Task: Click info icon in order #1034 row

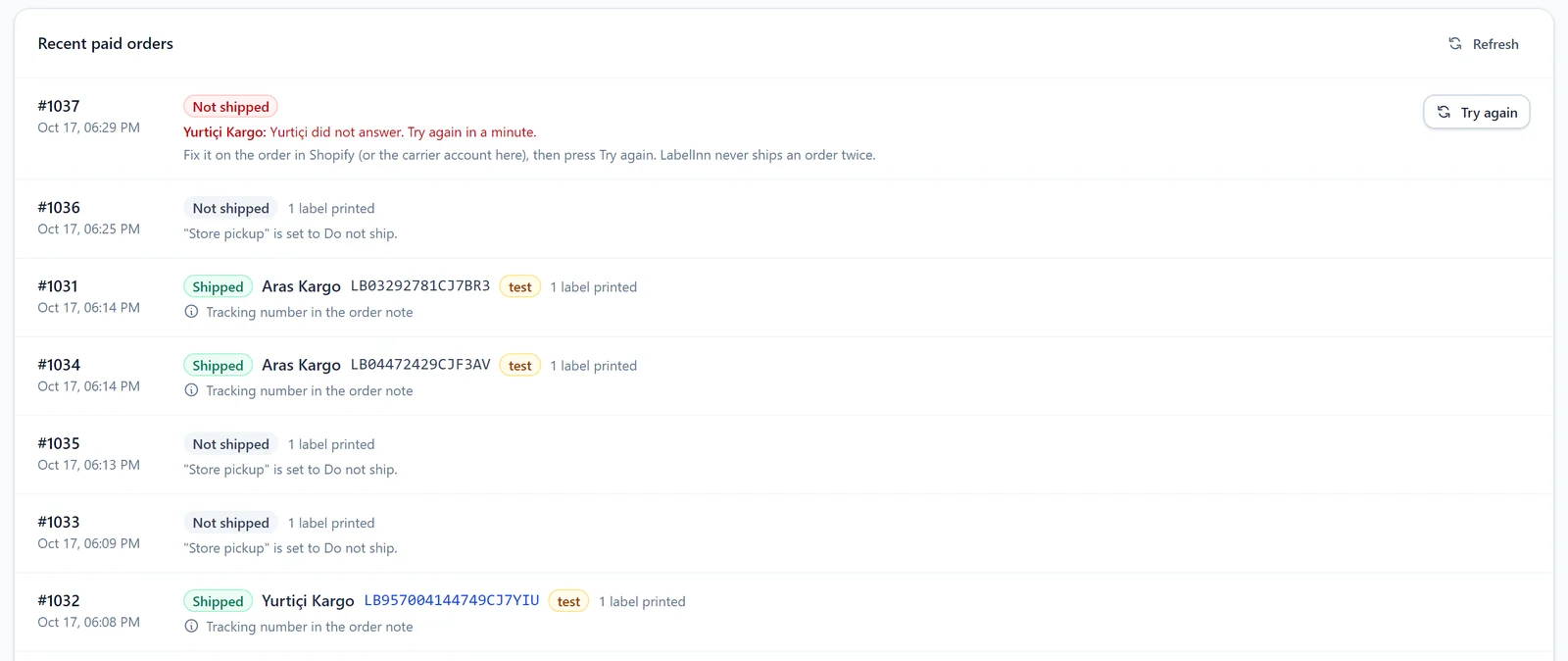Action: [x=191, y=390]
